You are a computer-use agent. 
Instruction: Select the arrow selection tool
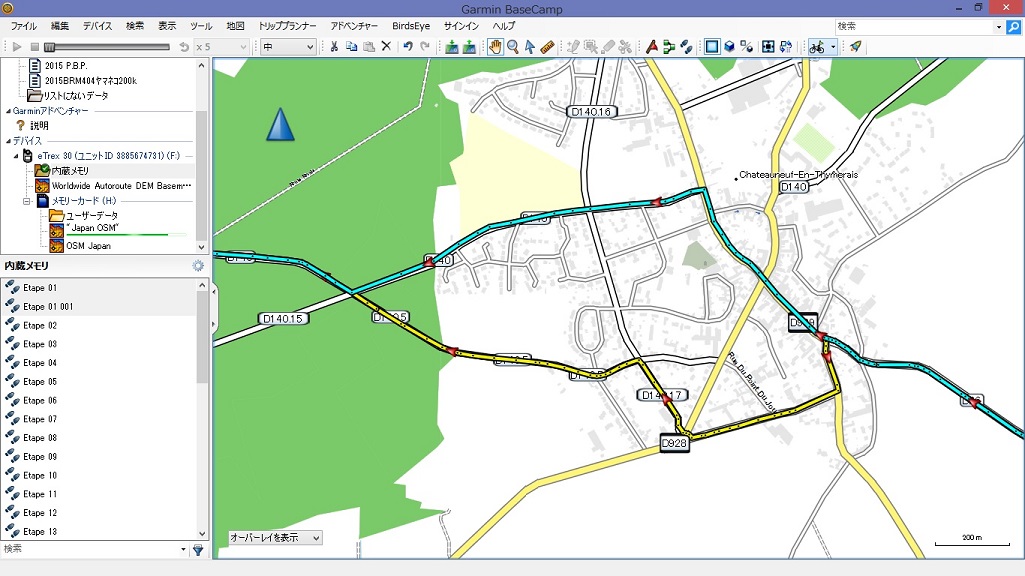[x=529, y=46]
